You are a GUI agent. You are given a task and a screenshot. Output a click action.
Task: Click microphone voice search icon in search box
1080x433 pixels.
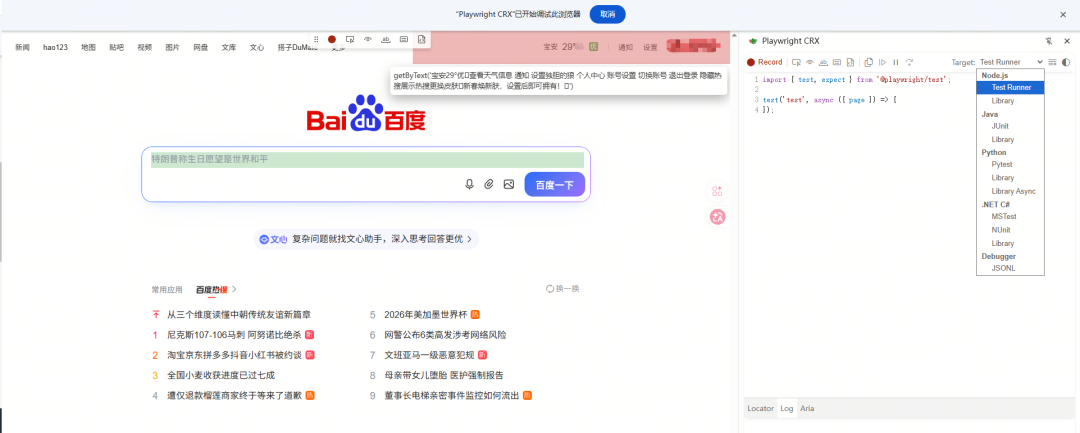point(470,184)
